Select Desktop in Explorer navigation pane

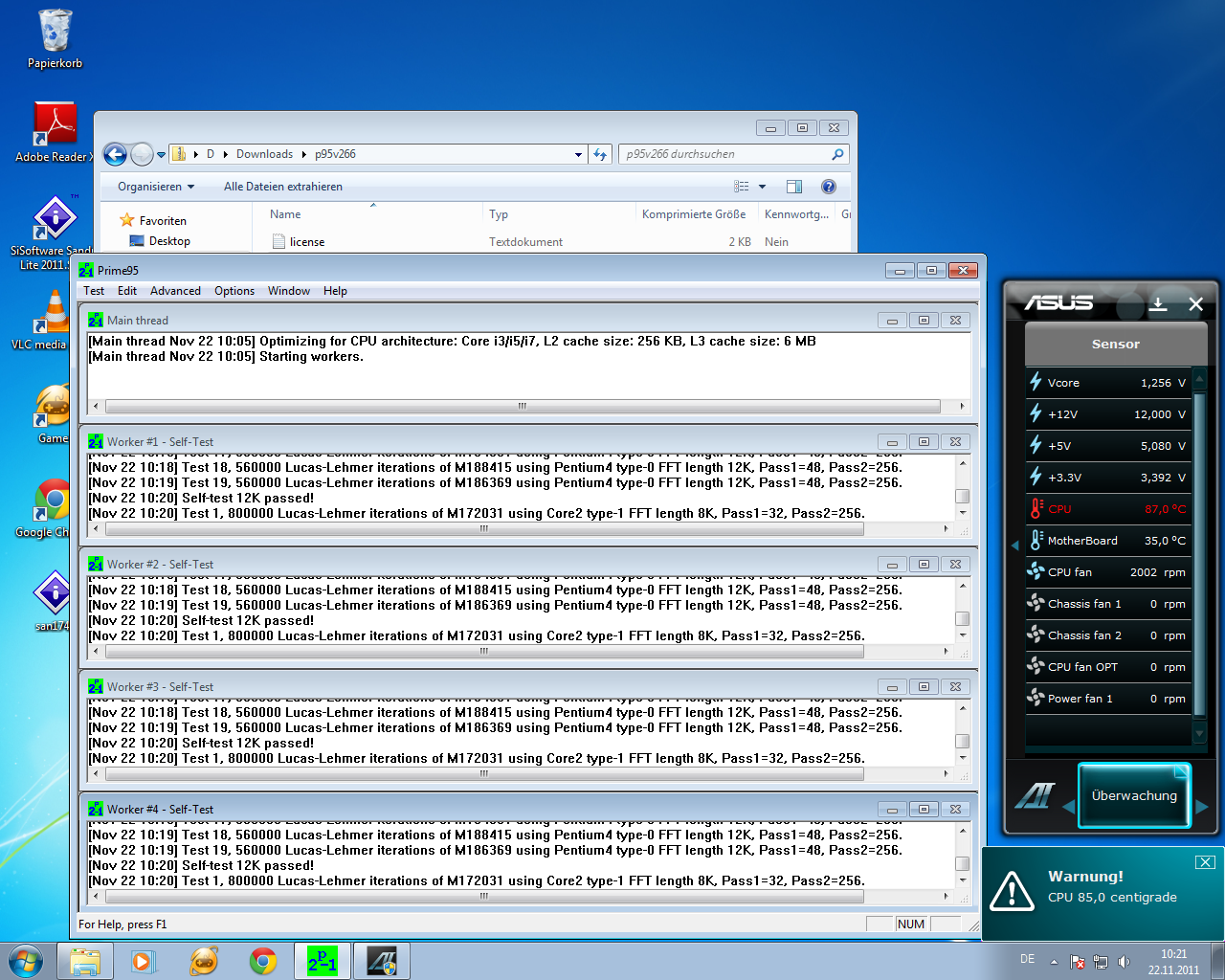169,241
